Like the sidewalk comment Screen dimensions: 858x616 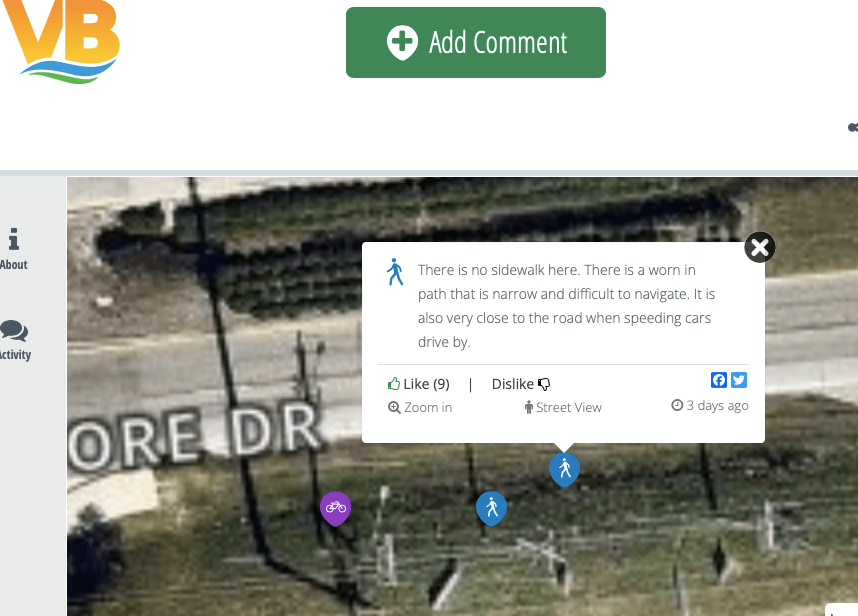[x=419, y=384]
